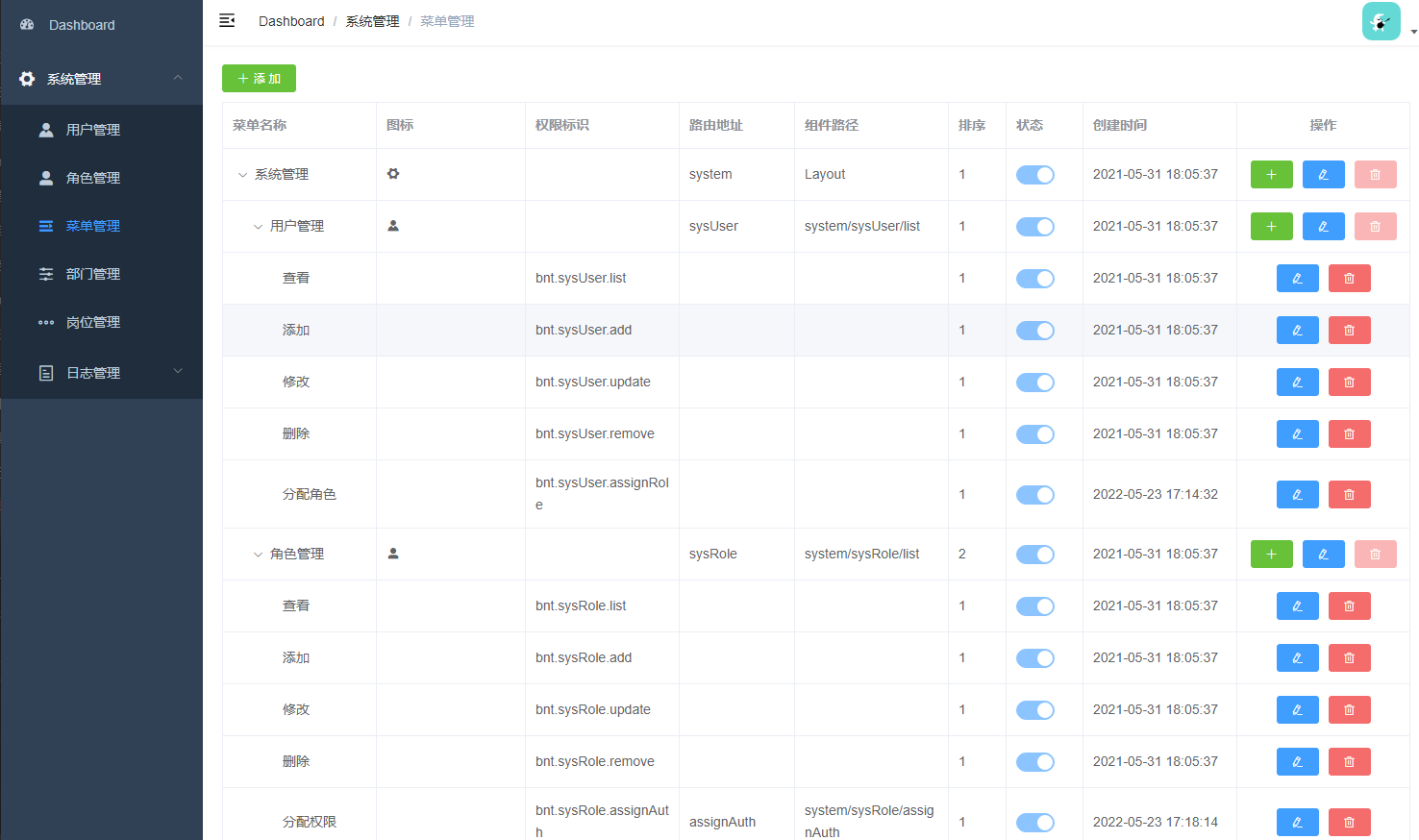
Task: Open Dashboard from the sidebar
Action: [x=102, y=25]
